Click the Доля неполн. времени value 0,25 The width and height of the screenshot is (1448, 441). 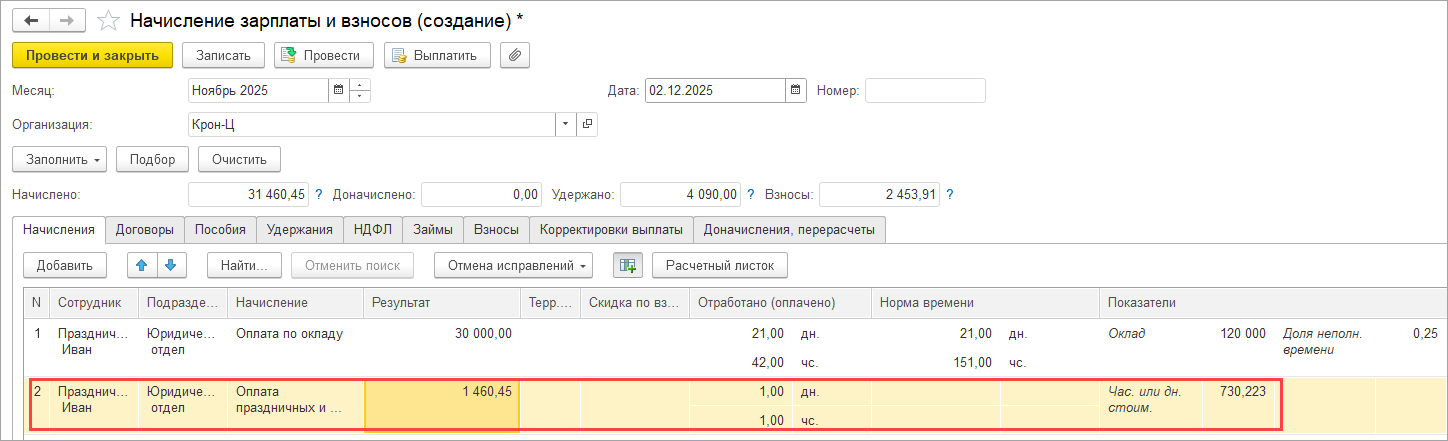pyautogui.click(x=1425, y=333)
